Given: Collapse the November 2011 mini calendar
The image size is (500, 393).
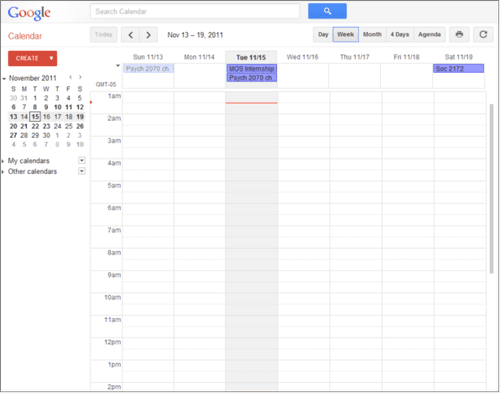Looking at the screenshot, I should pyautogui.click(x=4, y=79).
